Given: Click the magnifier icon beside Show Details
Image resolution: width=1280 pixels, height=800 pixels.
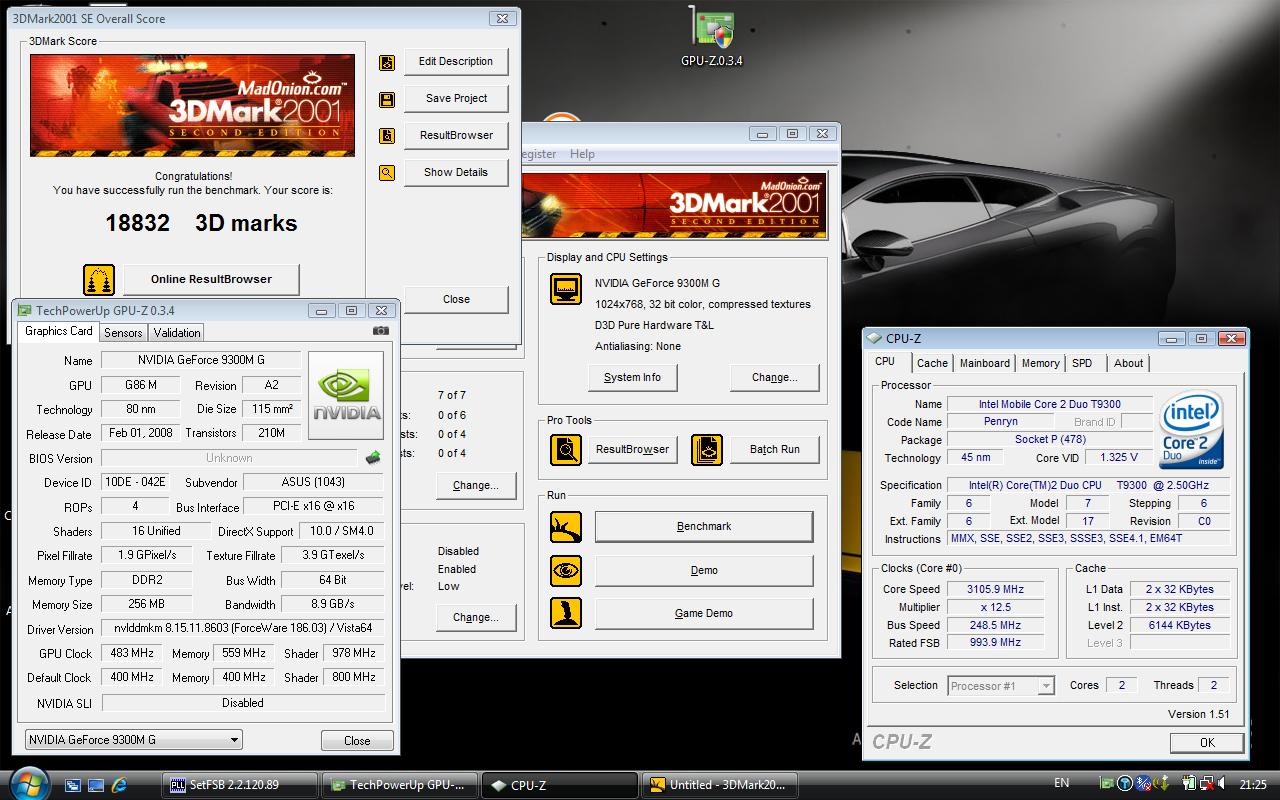Looking at the screenshot, I should [387, 173].
